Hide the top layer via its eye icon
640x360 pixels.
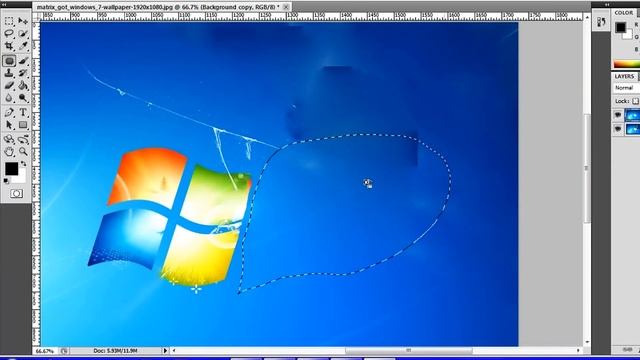pos(618,116)
